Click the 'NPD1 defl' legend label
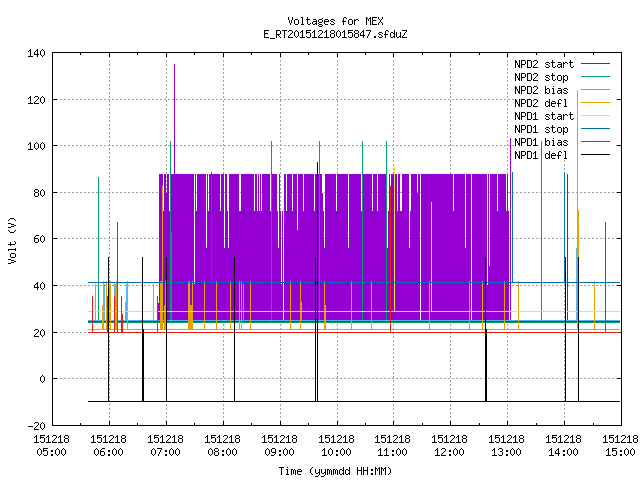Image resolution: width=640 pixels, height=480 pixels. 541,156
